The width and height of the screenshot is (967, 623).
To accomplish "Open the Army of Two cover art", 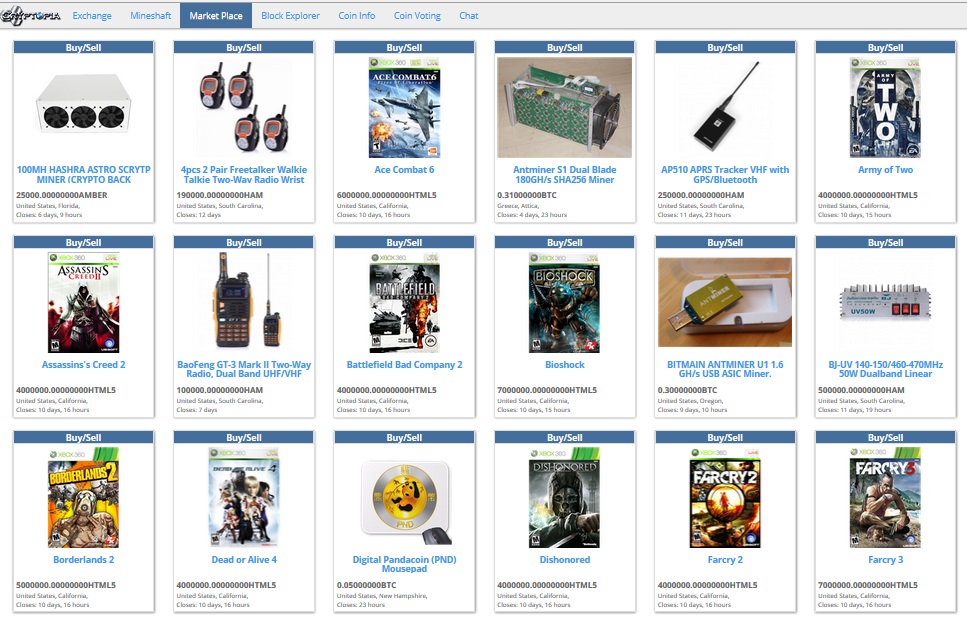I will pos(886,107).
